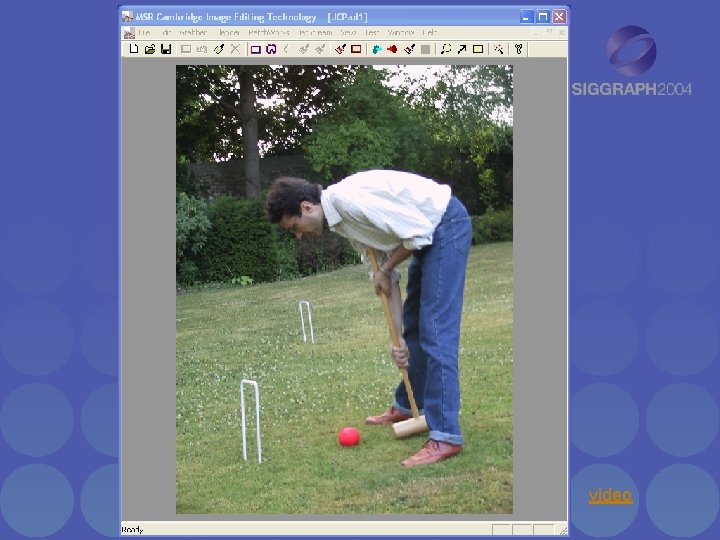720x540 pixels.
Task: Select the red and black brush tool
Action: point(410,49)
